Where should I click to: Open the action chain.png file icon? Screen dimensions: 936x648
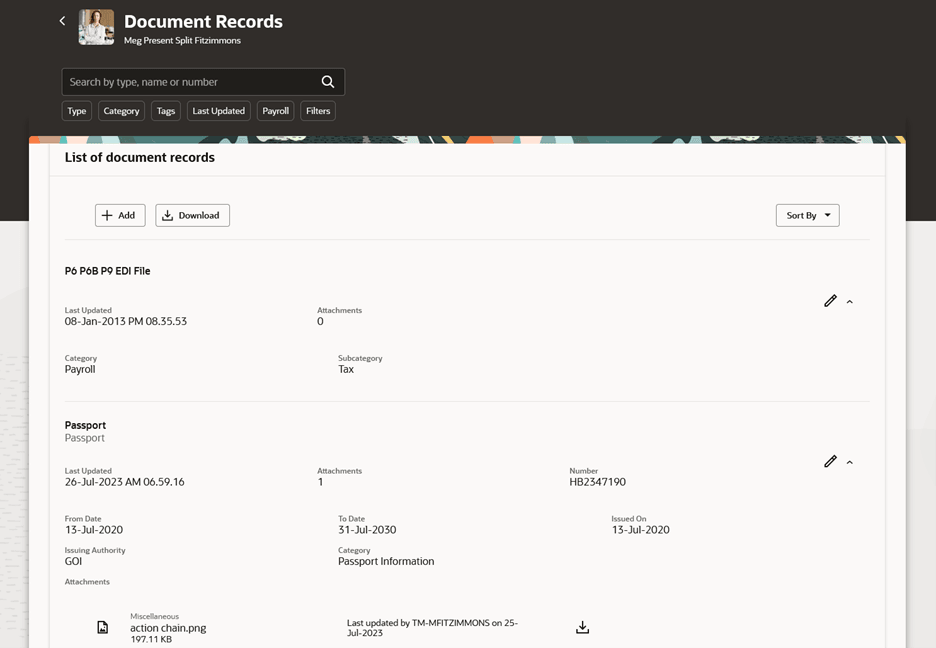pyautogui.click(x=103, y=627)
